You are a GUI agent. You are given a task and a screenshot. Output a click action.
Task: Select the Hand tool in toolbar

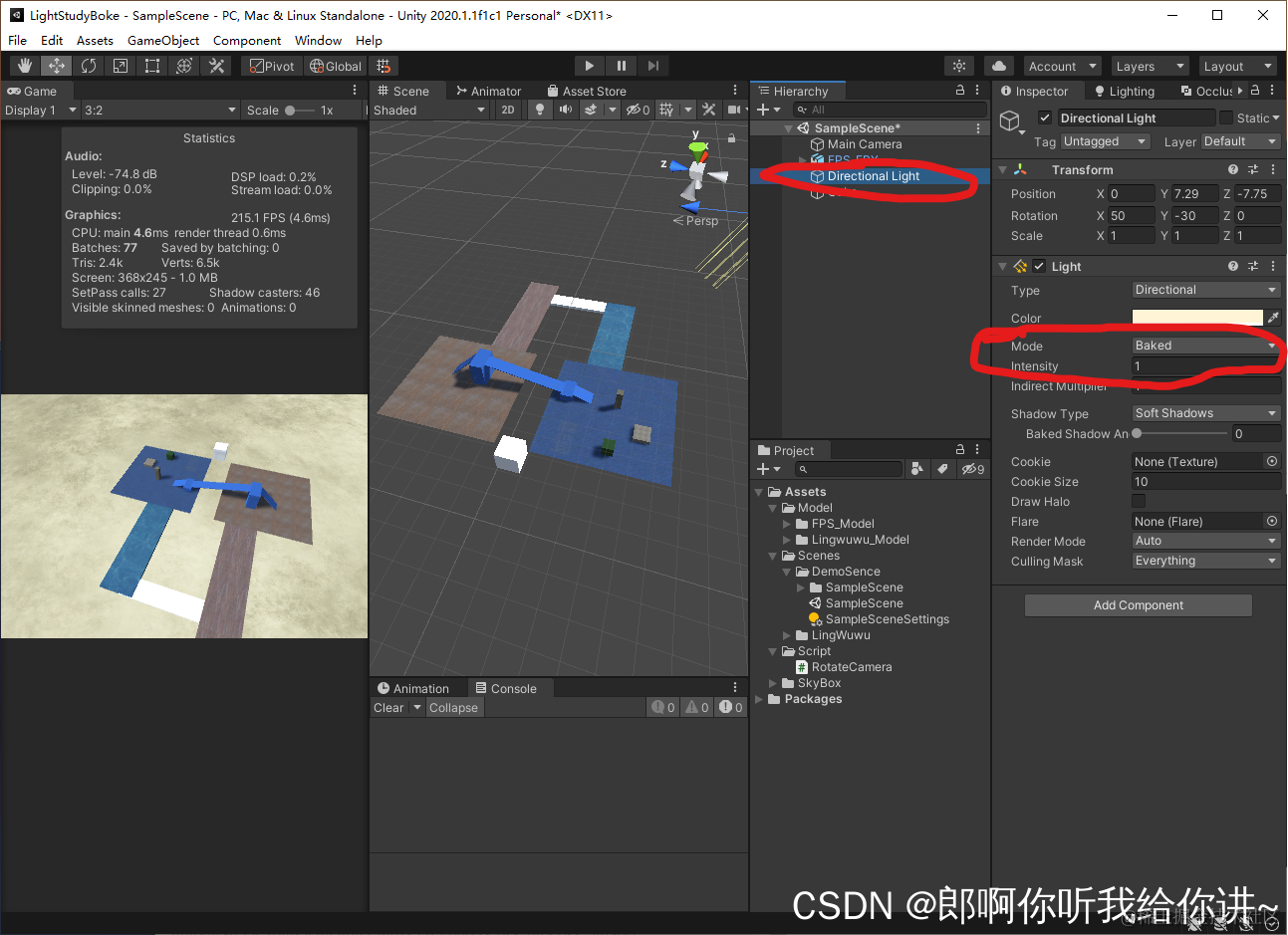(25, 66)
